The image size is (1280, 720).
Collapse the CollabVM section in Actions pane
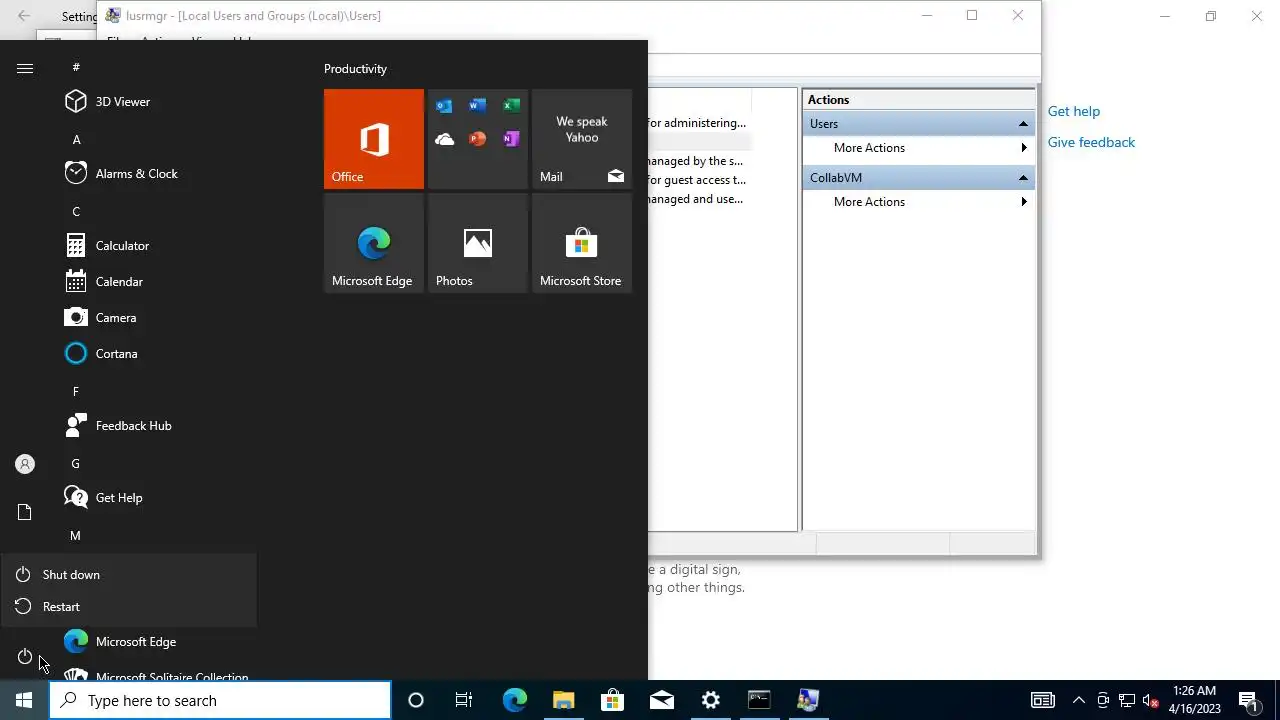click(x=1023, y=178)
